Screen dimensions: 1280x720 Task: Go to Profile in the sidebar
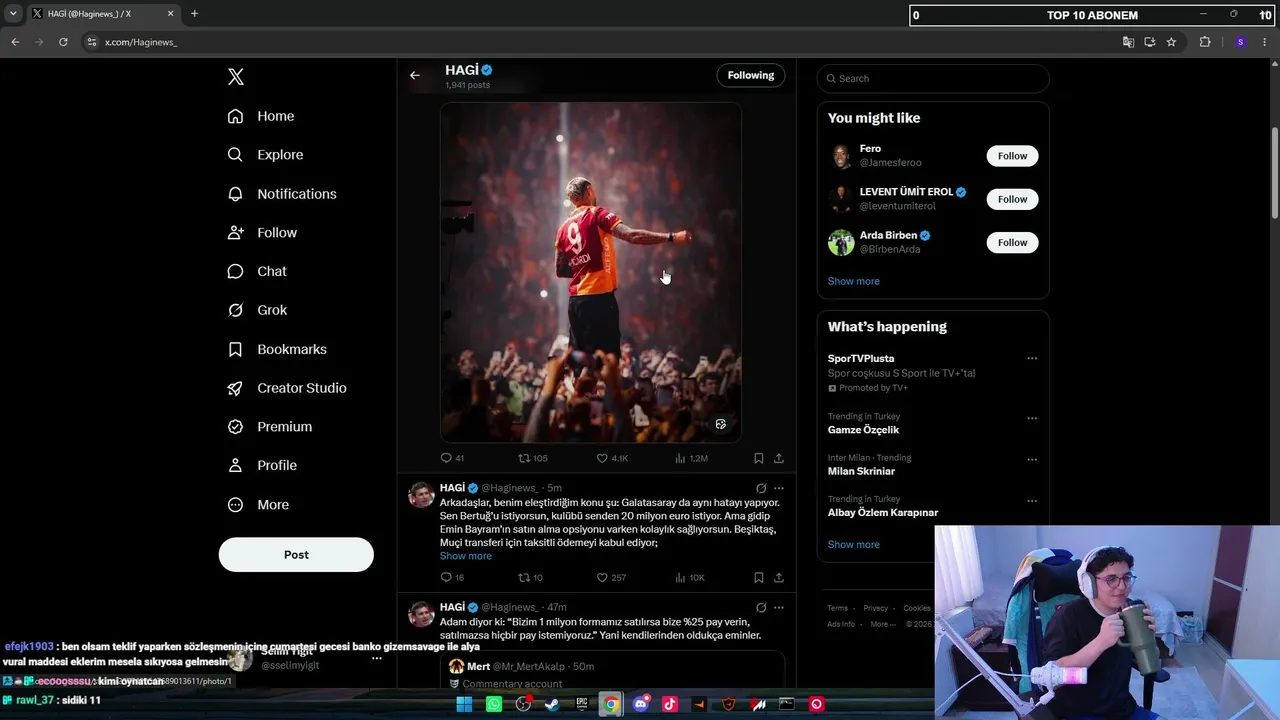coord(262,465)
